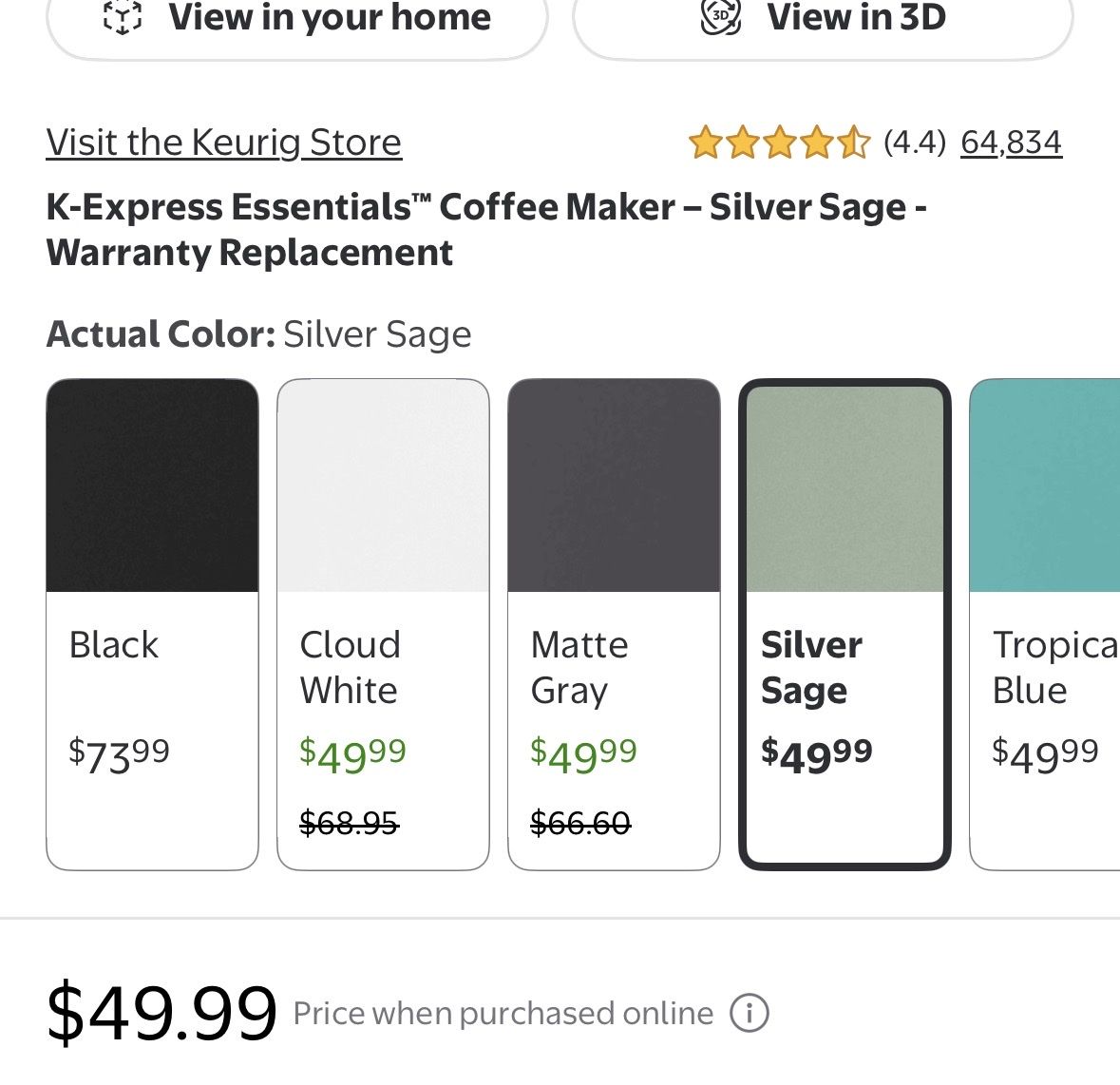Open View in your home

[296, 22]
